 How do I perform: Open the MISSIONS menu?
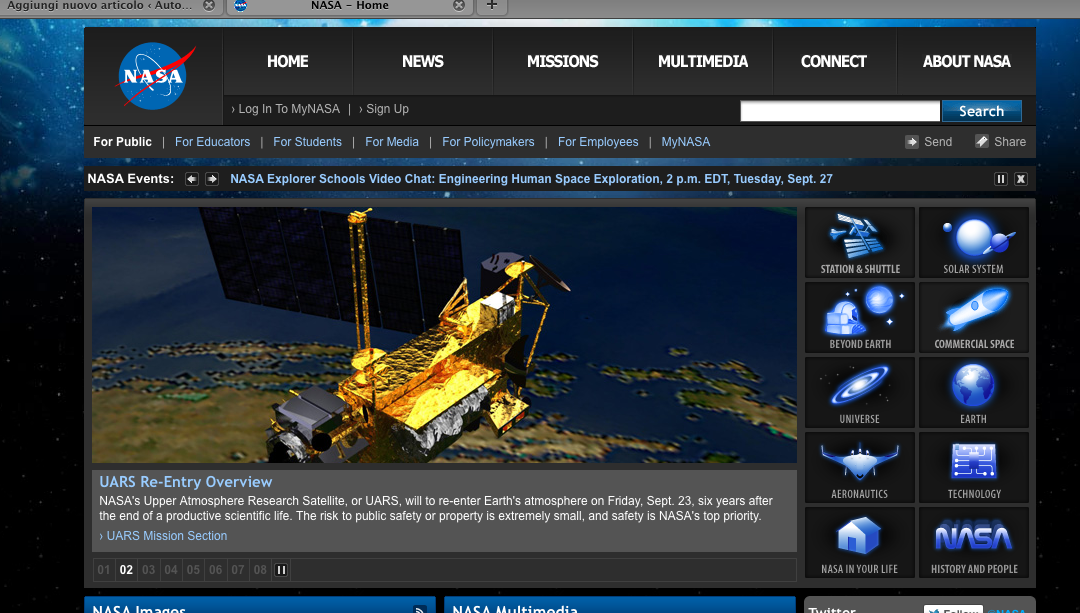(x=563, y=61)
